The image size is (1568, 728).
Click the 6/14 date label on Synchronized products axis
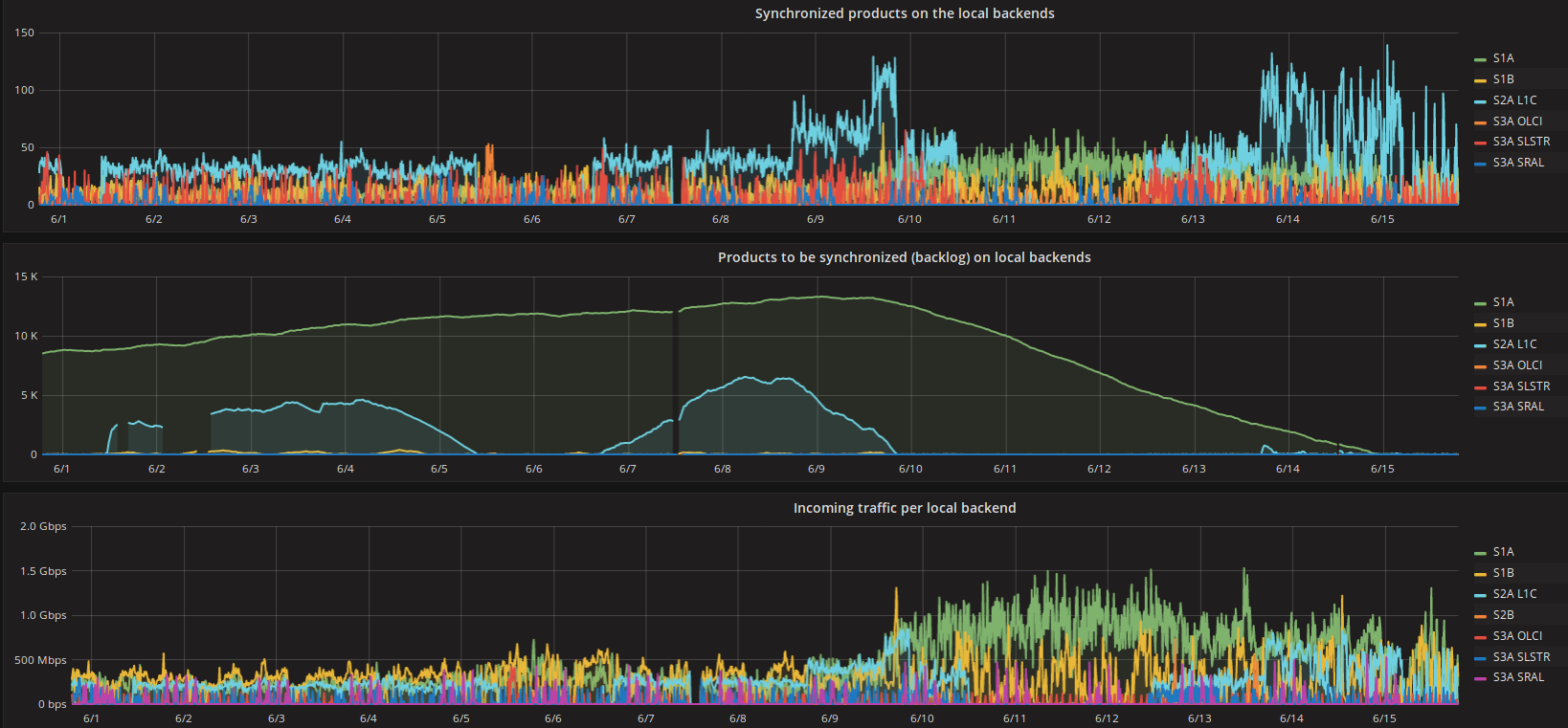tap(1288, 219)
